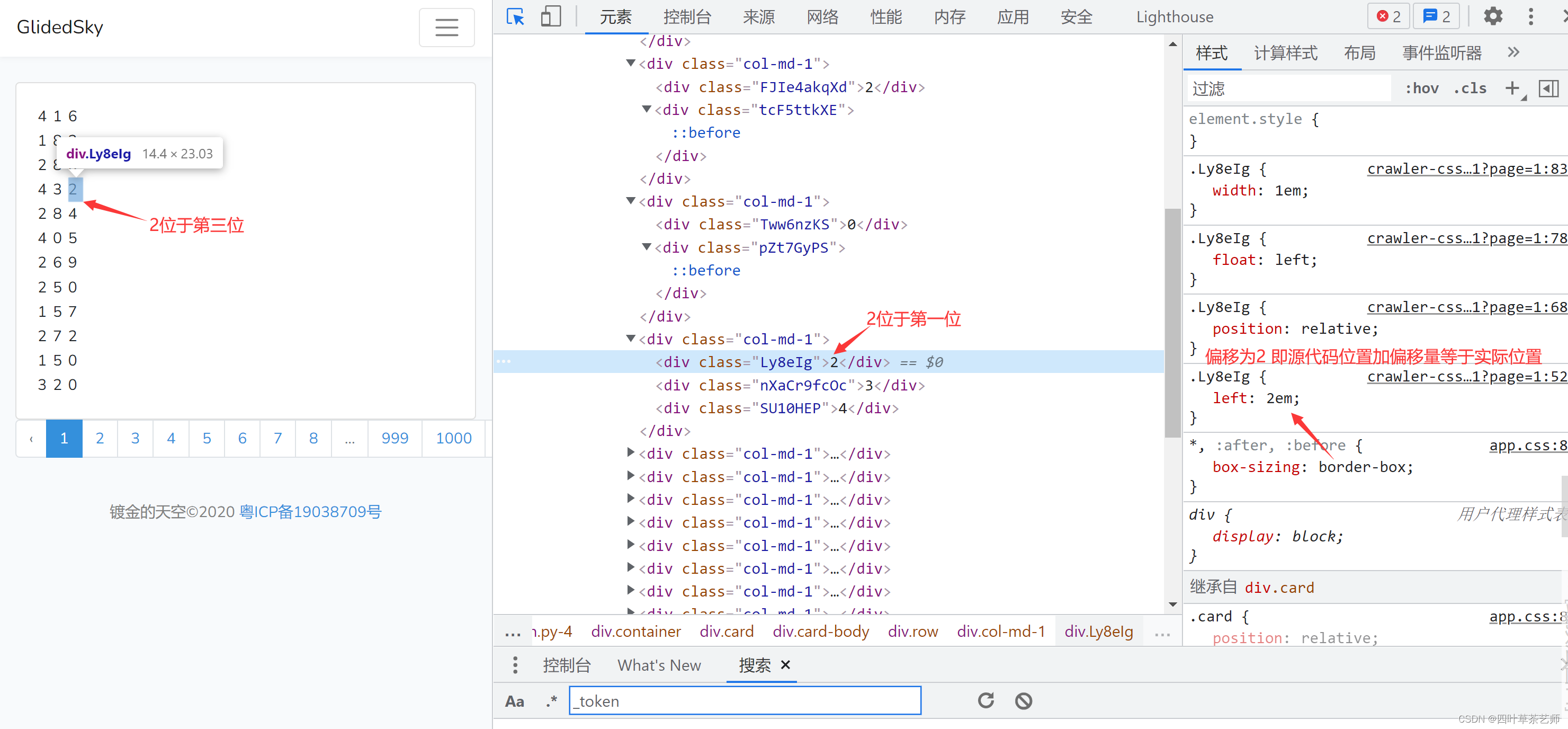Click the _token search input field
1568x729 pixels.
745,700
